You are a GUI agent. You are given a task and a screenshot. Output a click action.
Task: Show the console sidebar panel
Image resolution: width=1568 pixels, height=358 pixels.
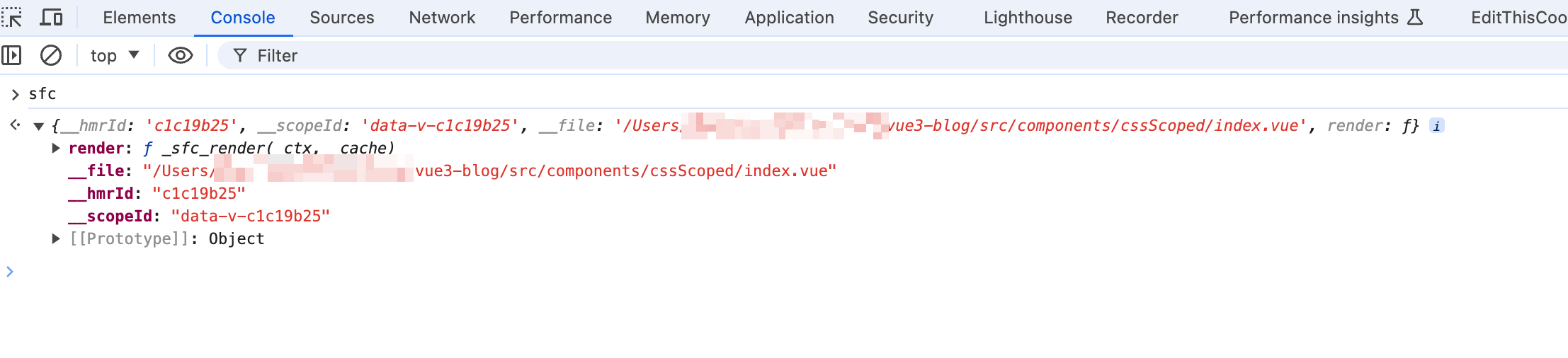pyautogui.click(x=12, y=55)
